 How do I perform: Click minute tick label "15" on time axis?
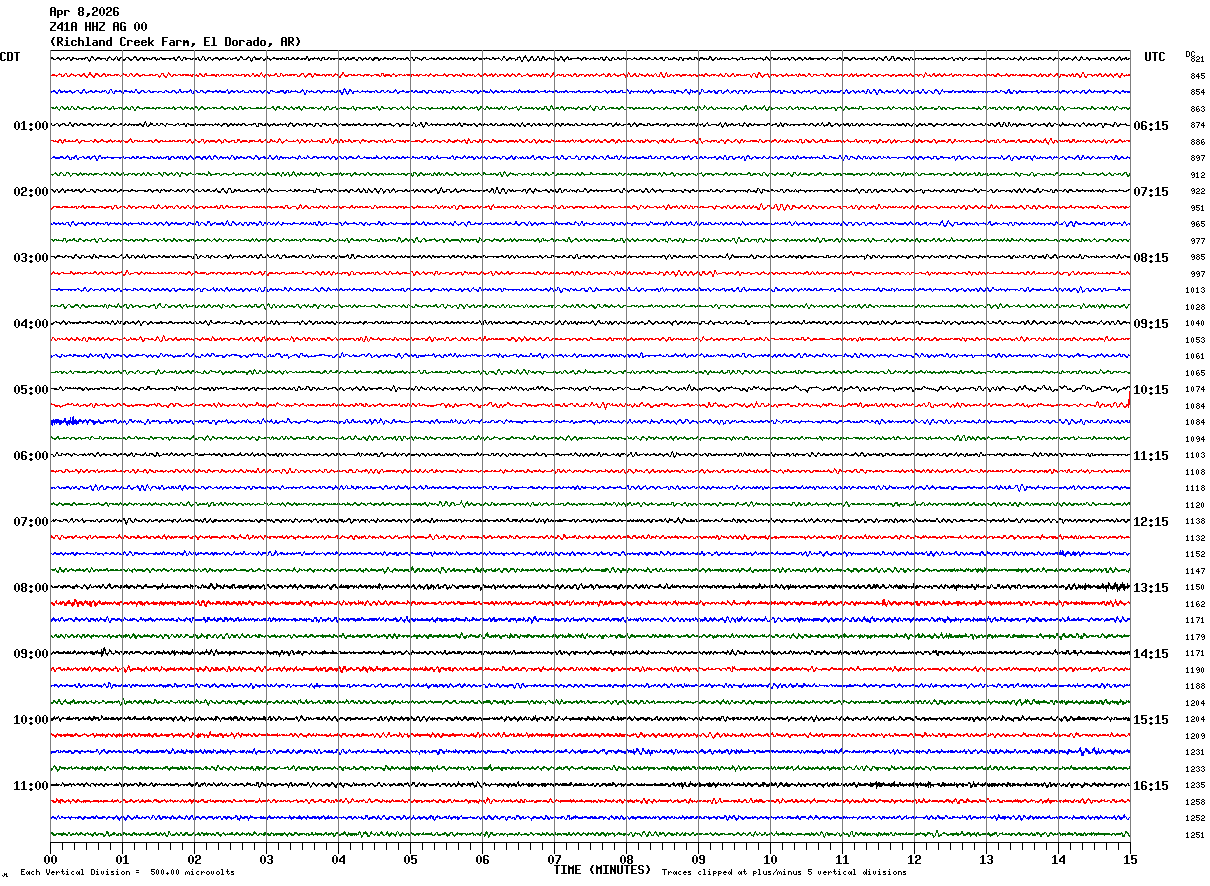point(1130,859)
